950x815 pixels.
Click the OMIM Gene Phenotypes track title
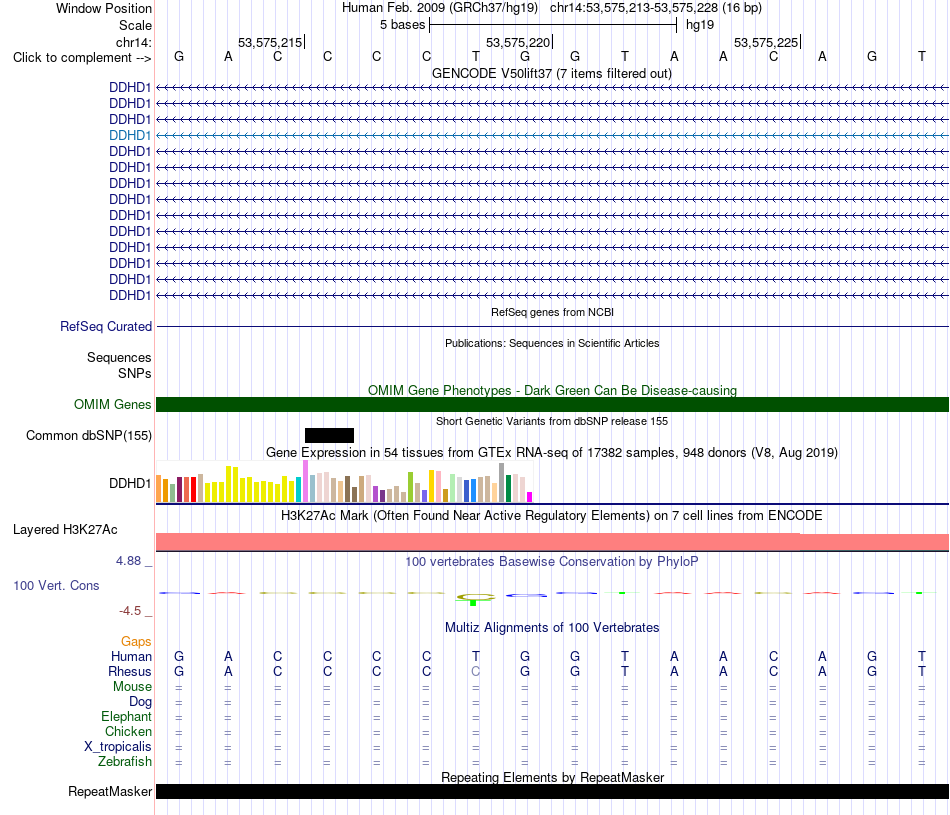(552, 390)
